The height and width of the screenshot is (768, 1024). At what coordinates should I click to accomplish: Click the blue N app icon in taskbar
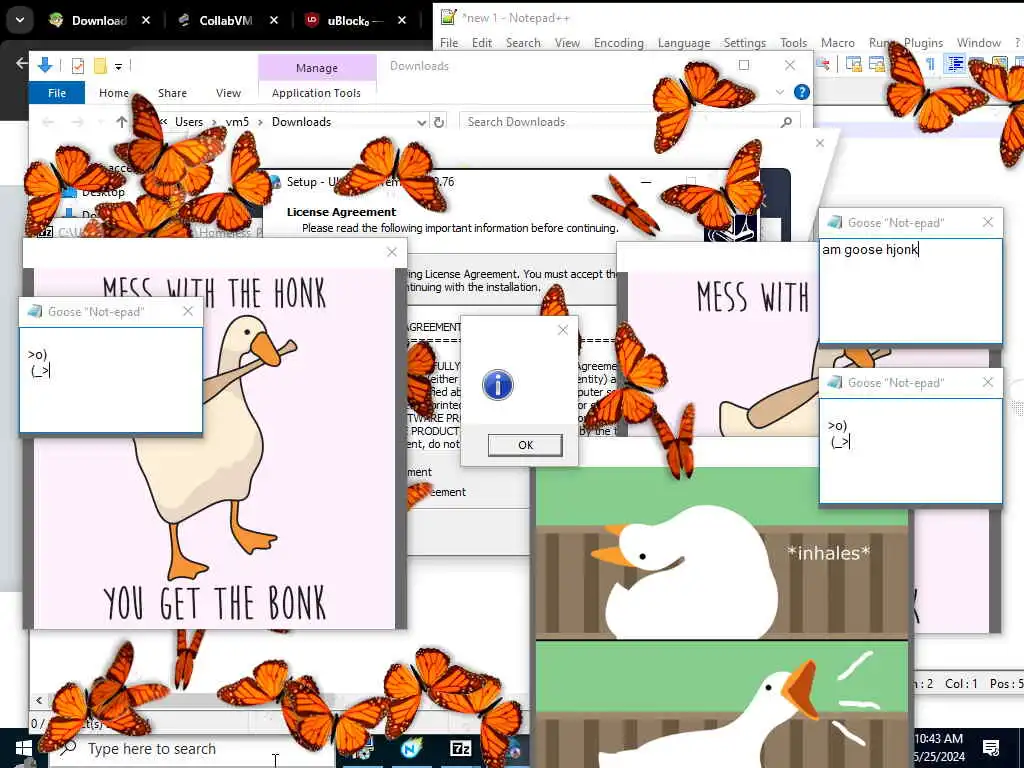[411, 748]
